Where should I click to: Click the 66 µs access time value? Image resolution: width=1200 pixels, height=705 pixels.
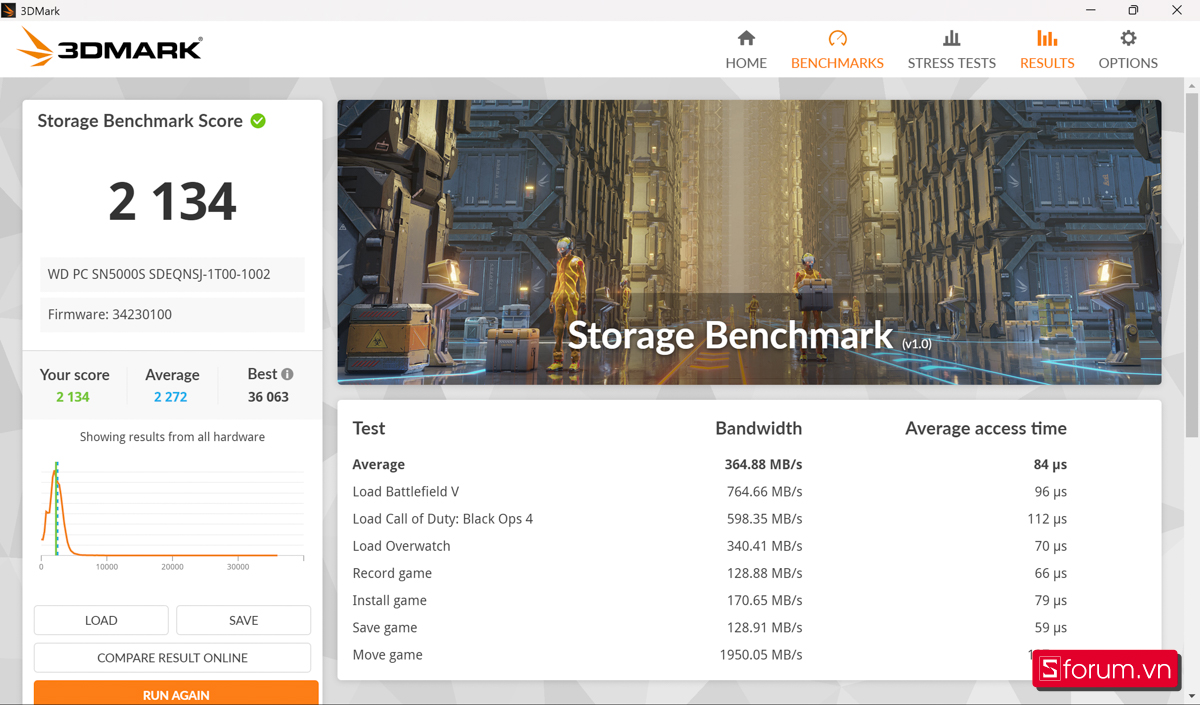click(x=1051, y=573)
